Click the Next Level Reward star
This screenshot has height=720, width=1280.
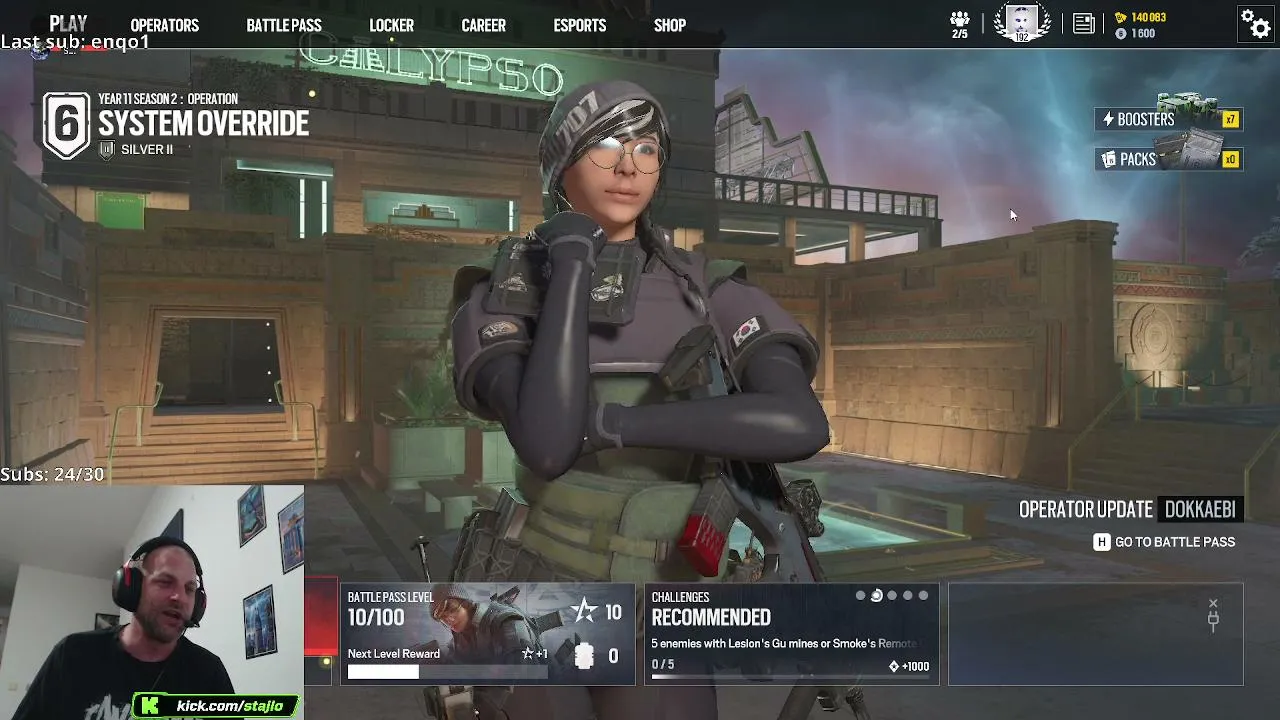[x=528, y=654]
